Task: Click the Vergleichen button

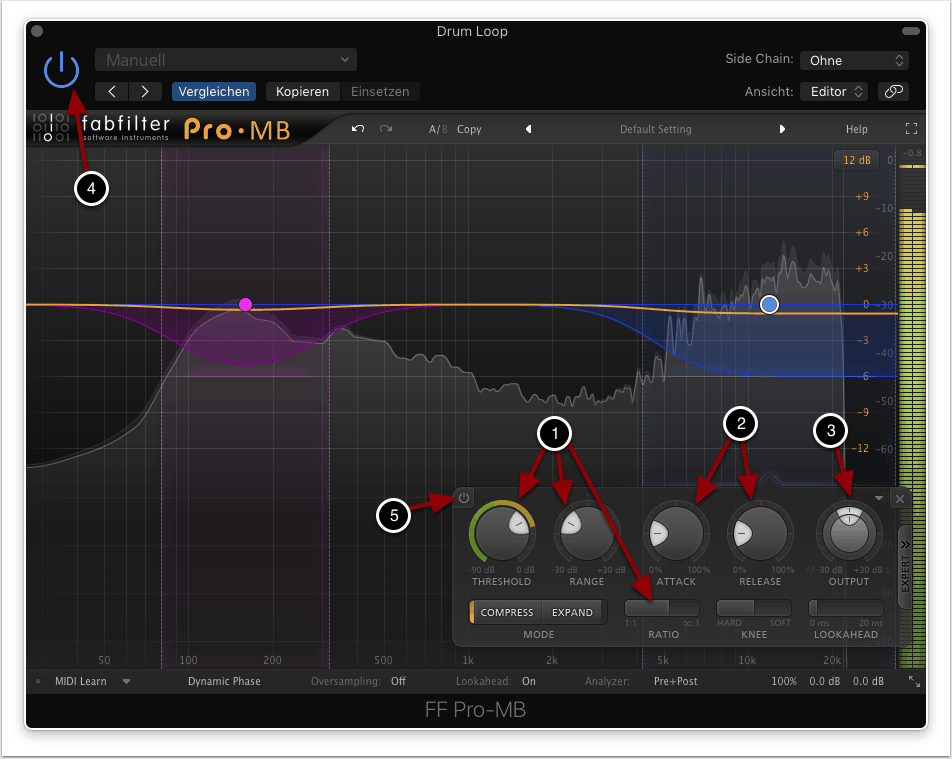Action: click(x=213, y=91)
